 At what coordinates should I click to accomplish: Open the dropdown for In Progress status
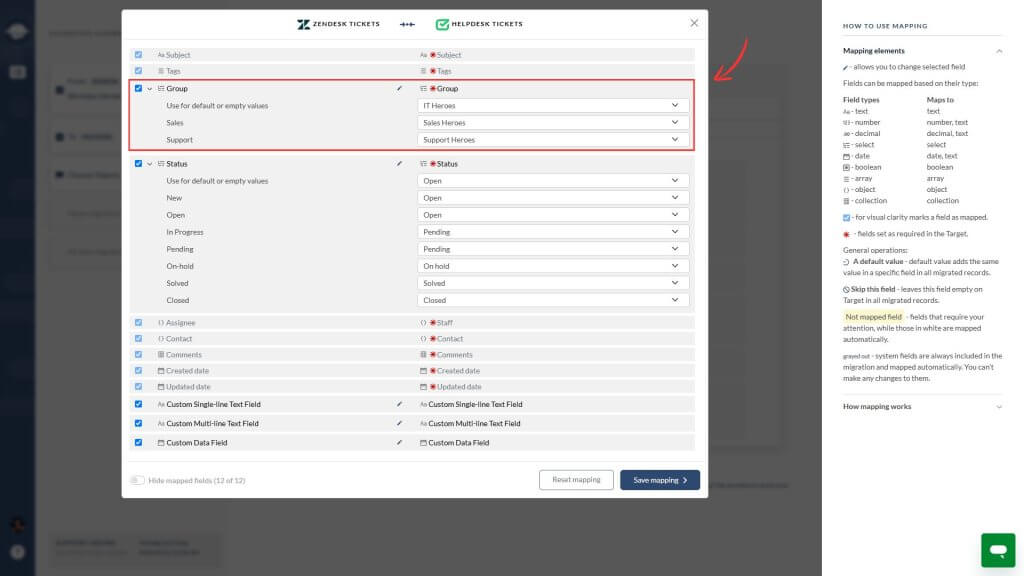click(x=552, y=232)
